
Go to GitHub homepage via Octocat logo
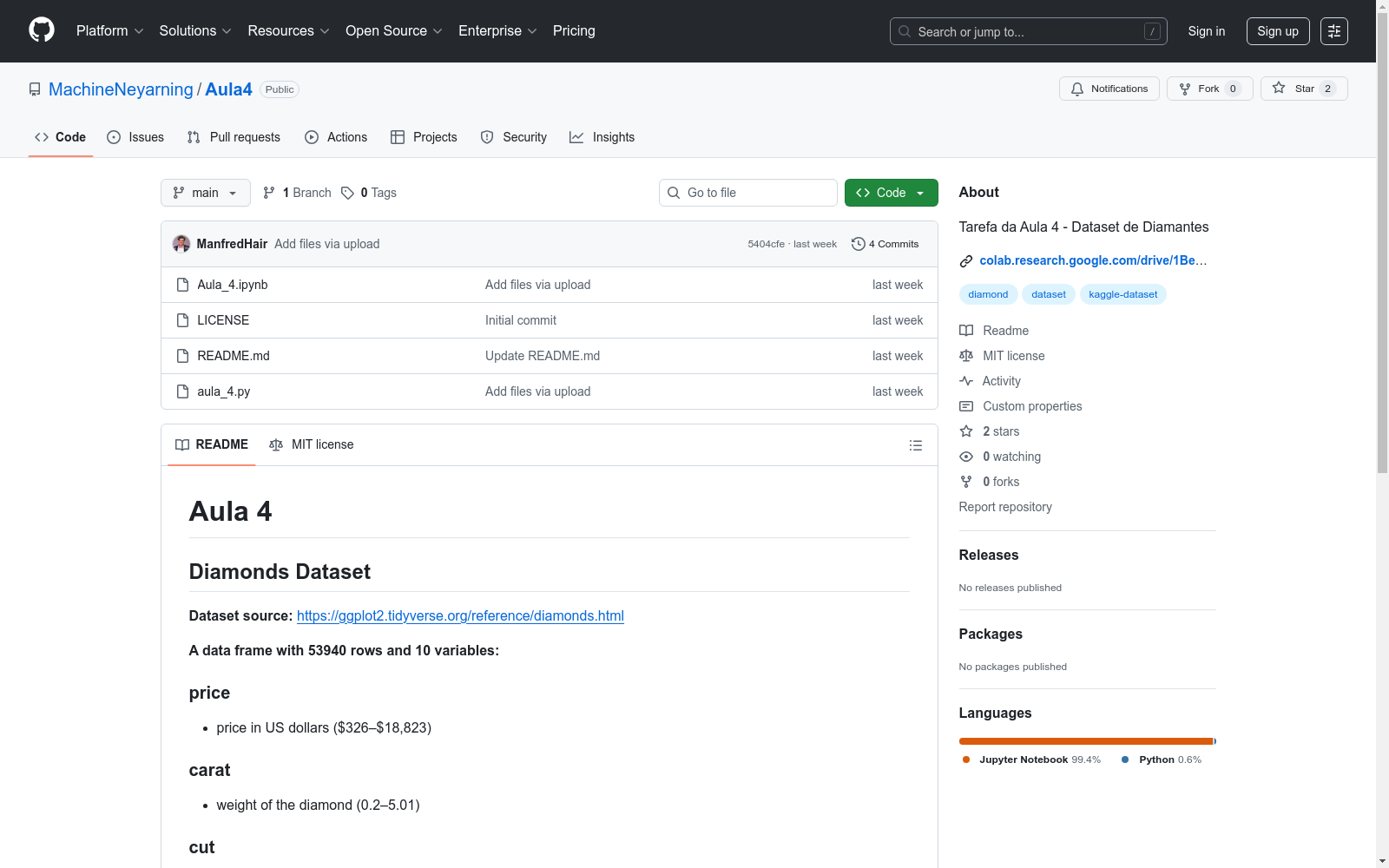tap(42, 30)
